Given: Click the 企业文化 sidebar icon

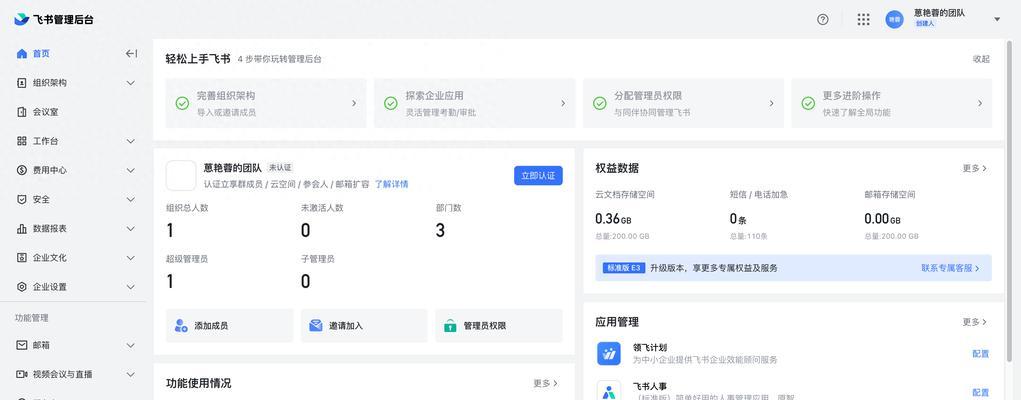Looking at the screenshot, I should click(x=21, y=257).
